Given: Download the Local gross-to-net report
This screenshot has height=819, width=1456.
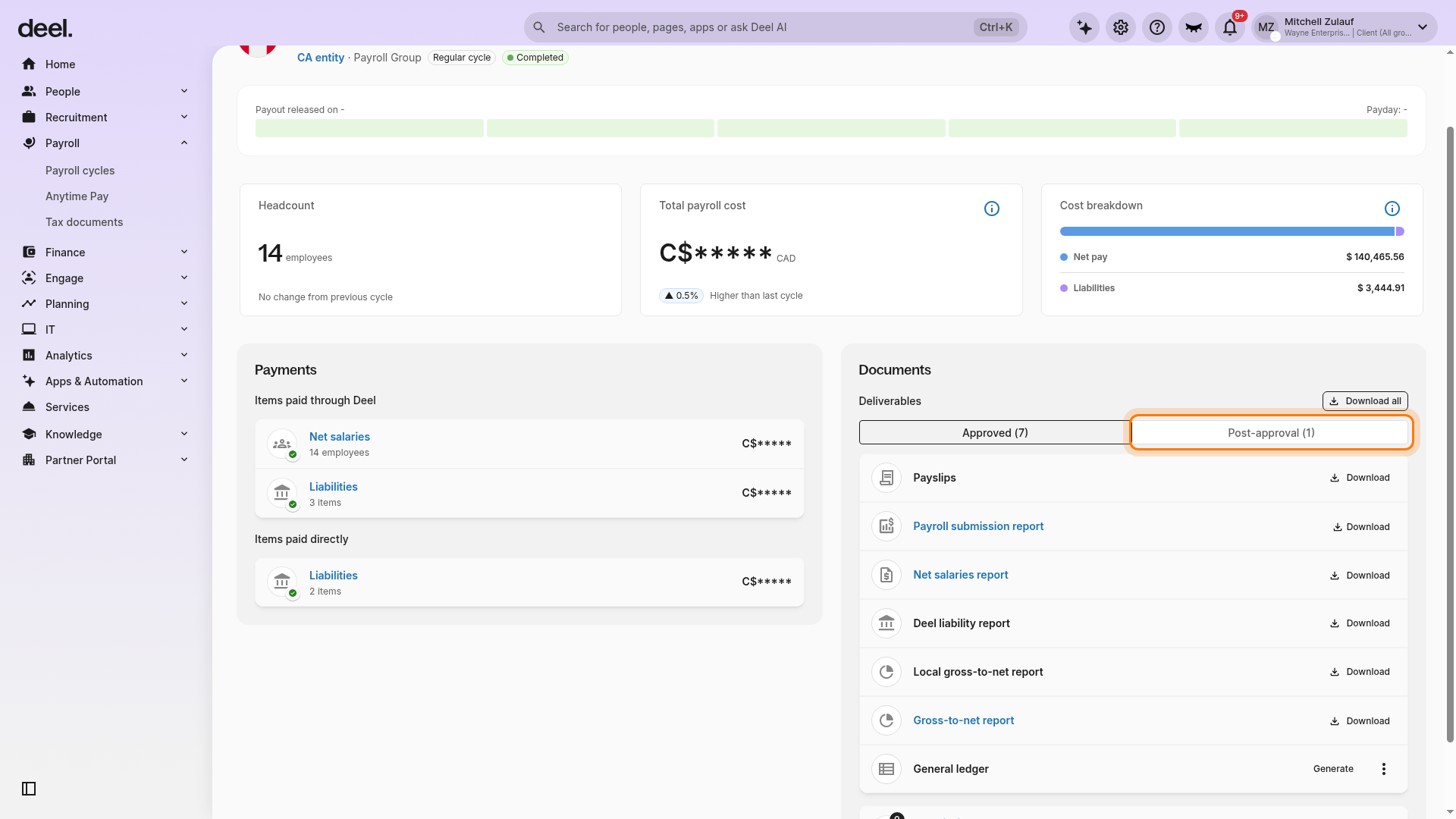Looking at the screenshot, I should click(1360, 672).
